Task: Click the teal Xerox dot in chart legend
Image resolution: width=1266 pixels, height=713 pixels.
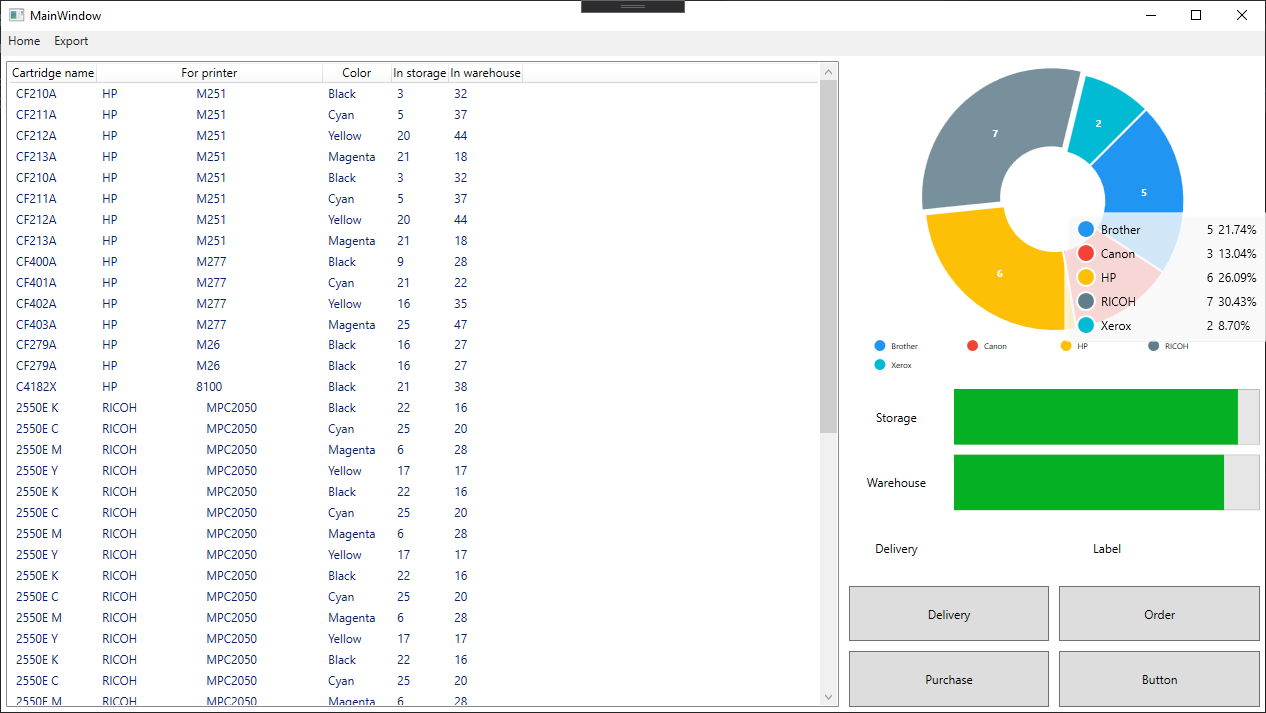Action: click(x=880, y=365)
